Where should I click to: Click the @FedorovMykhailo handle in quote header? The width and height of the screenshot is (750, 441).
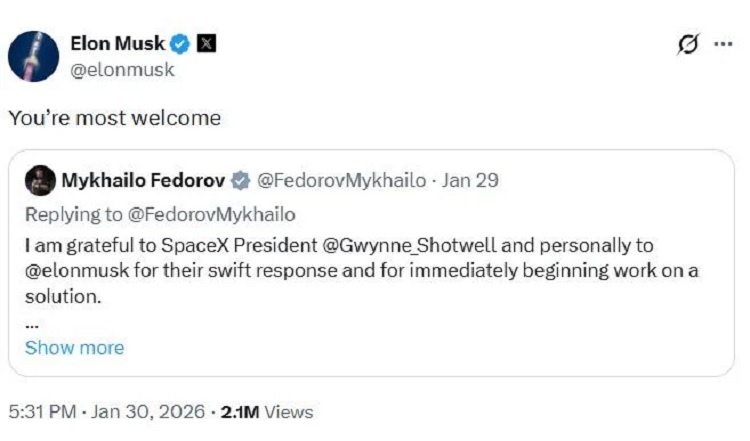point(342,181)
